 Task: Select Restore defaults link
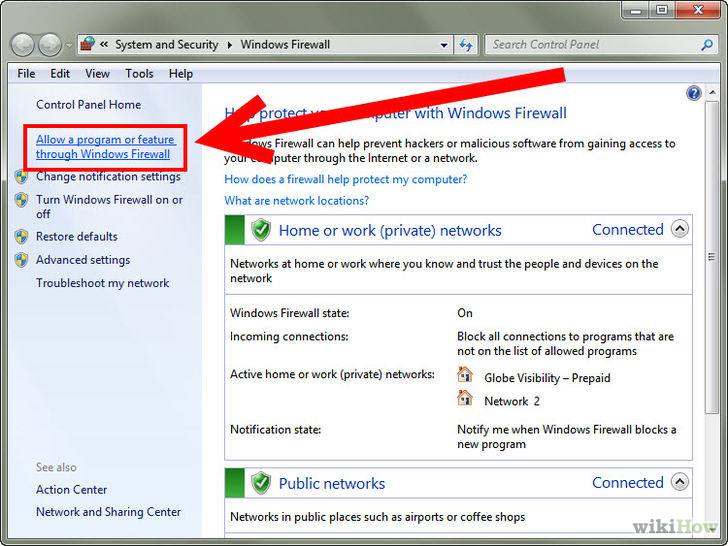pyautogui.click(x=77, y=236)
